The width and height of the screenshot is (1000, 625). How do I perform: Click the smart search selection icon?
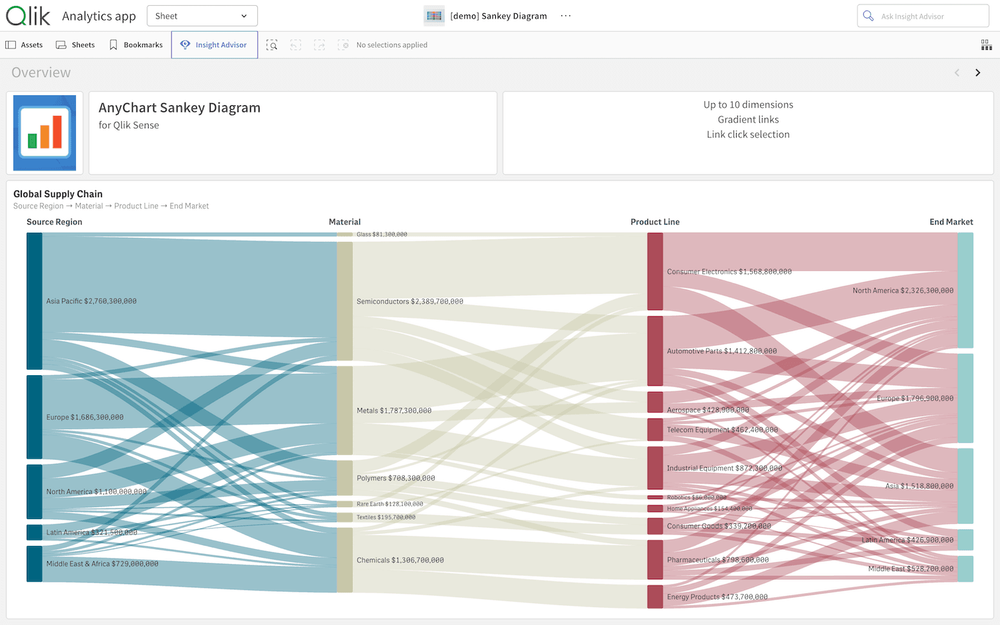[x=272, y=45]
